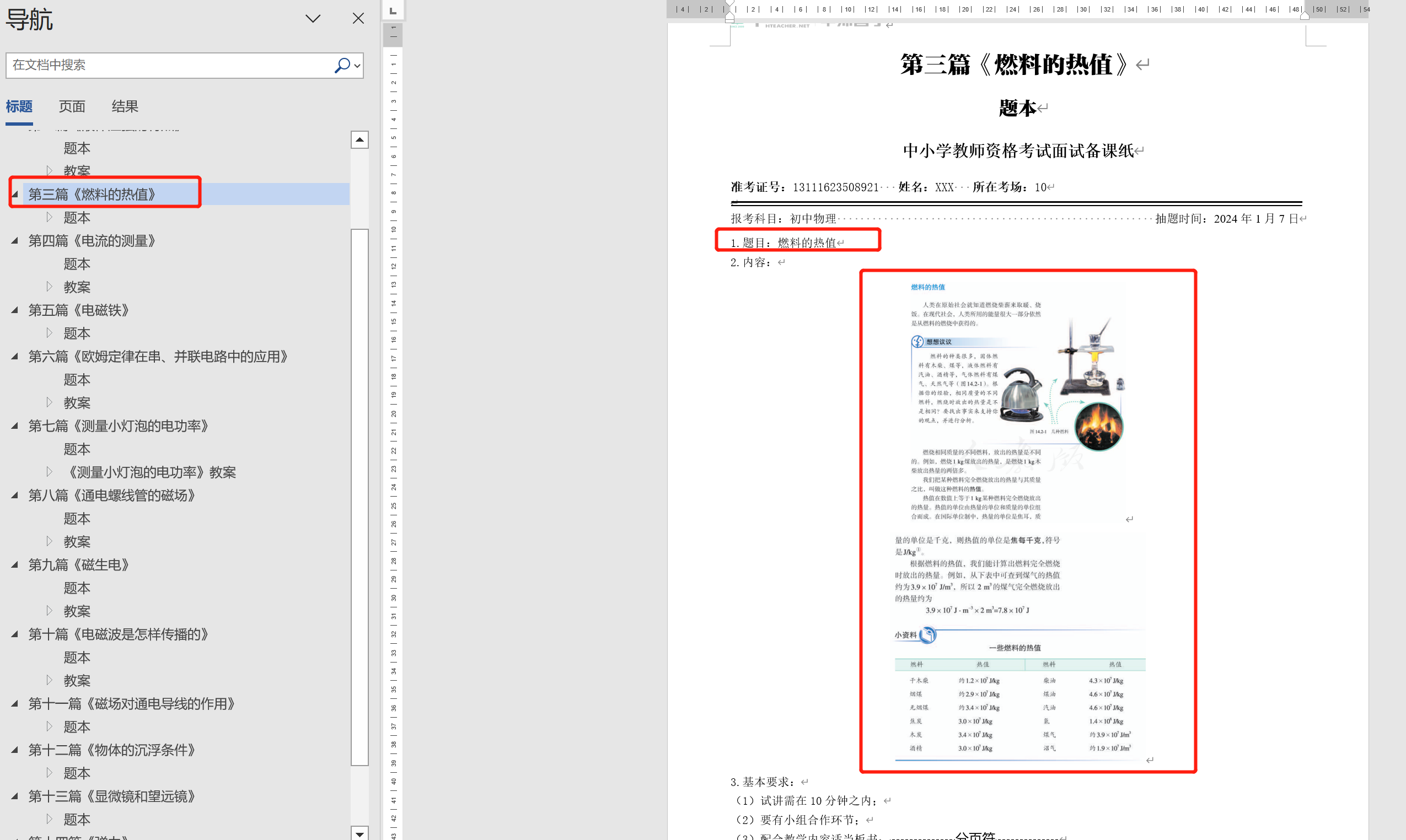This screenshot has height=840, width=1406.
Task: Expand 教案 under 第六篇
Action: [49, 402]
